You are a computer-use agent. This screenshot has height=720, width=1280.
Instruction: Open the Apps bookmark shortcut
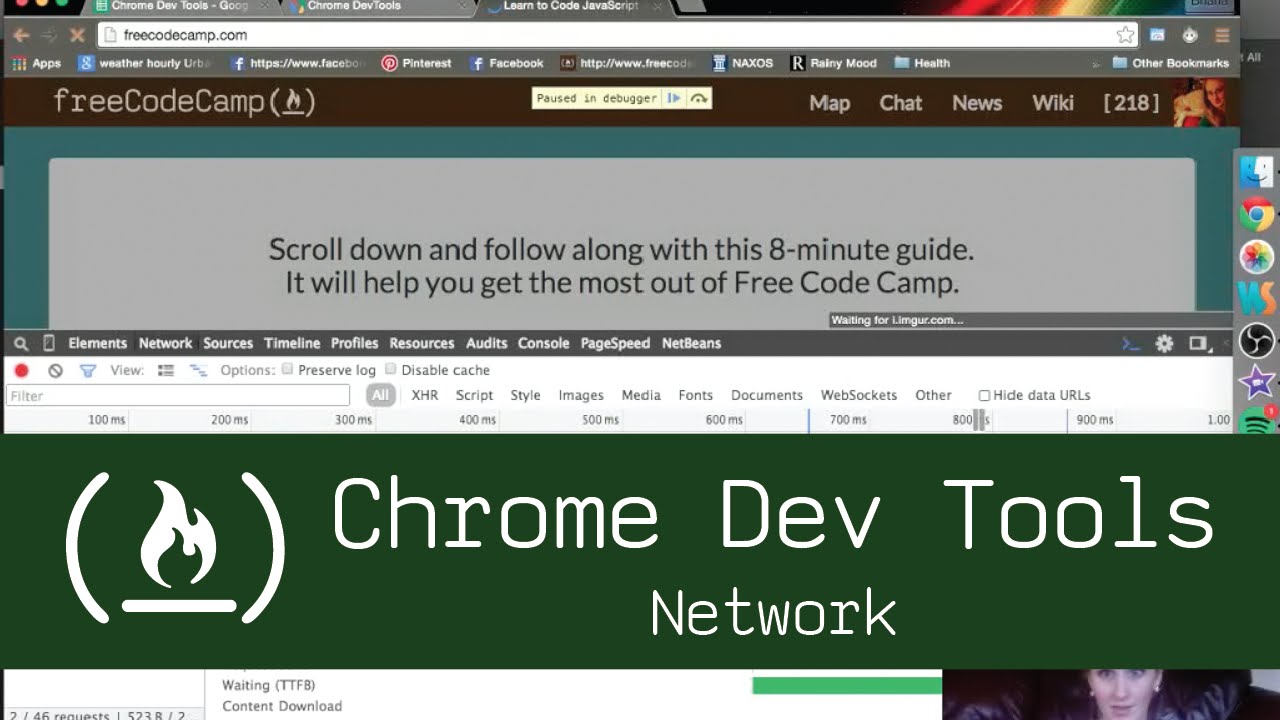(37, 63)
